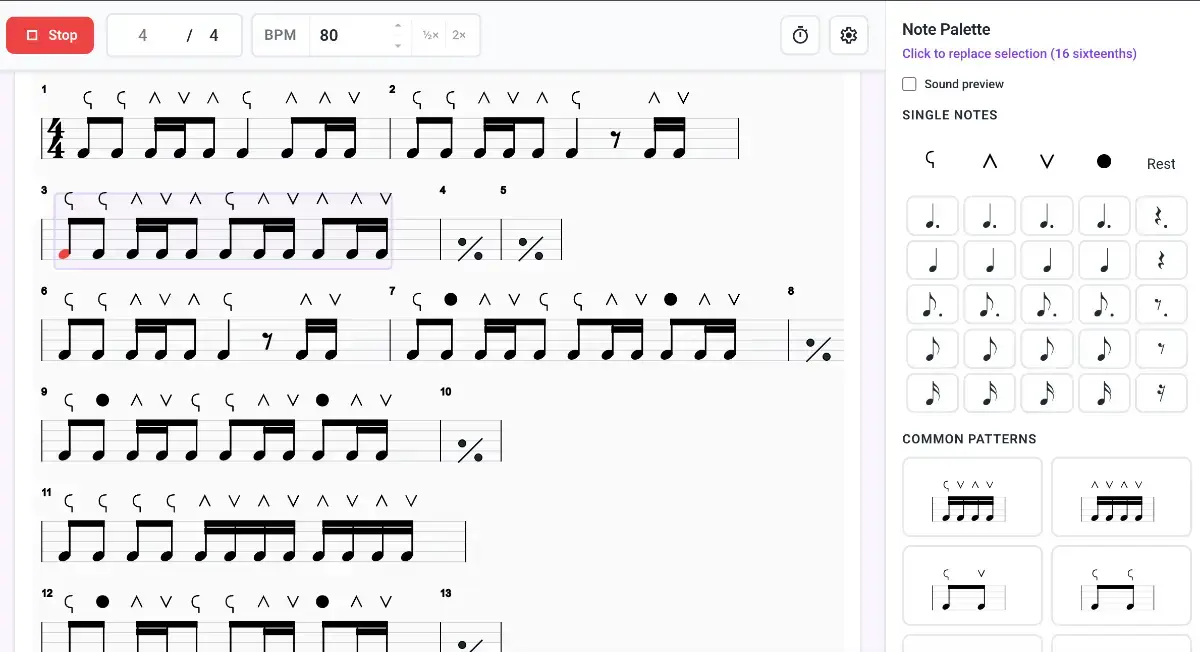Select the repeat sign in measure 8
Screen dimensions: 1200x652
[819, 349]
